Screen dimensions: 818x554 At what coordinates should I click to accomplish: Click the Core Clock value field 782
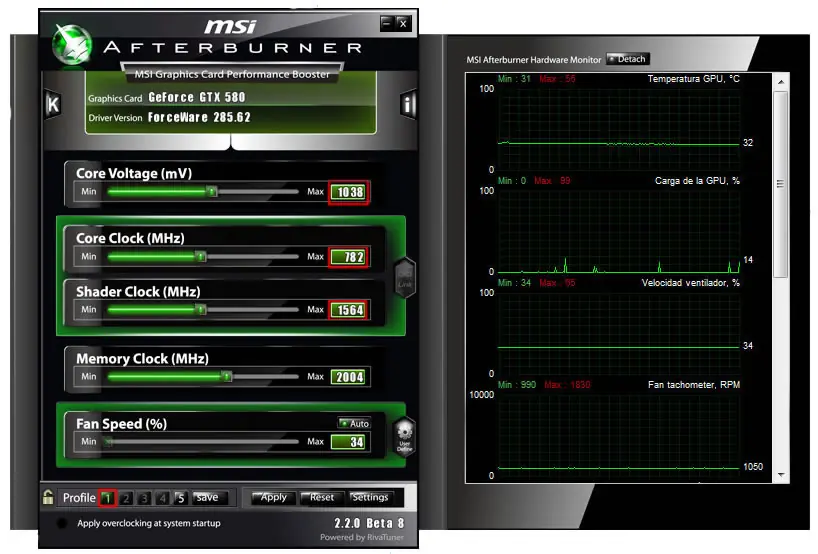coord(349,257)
